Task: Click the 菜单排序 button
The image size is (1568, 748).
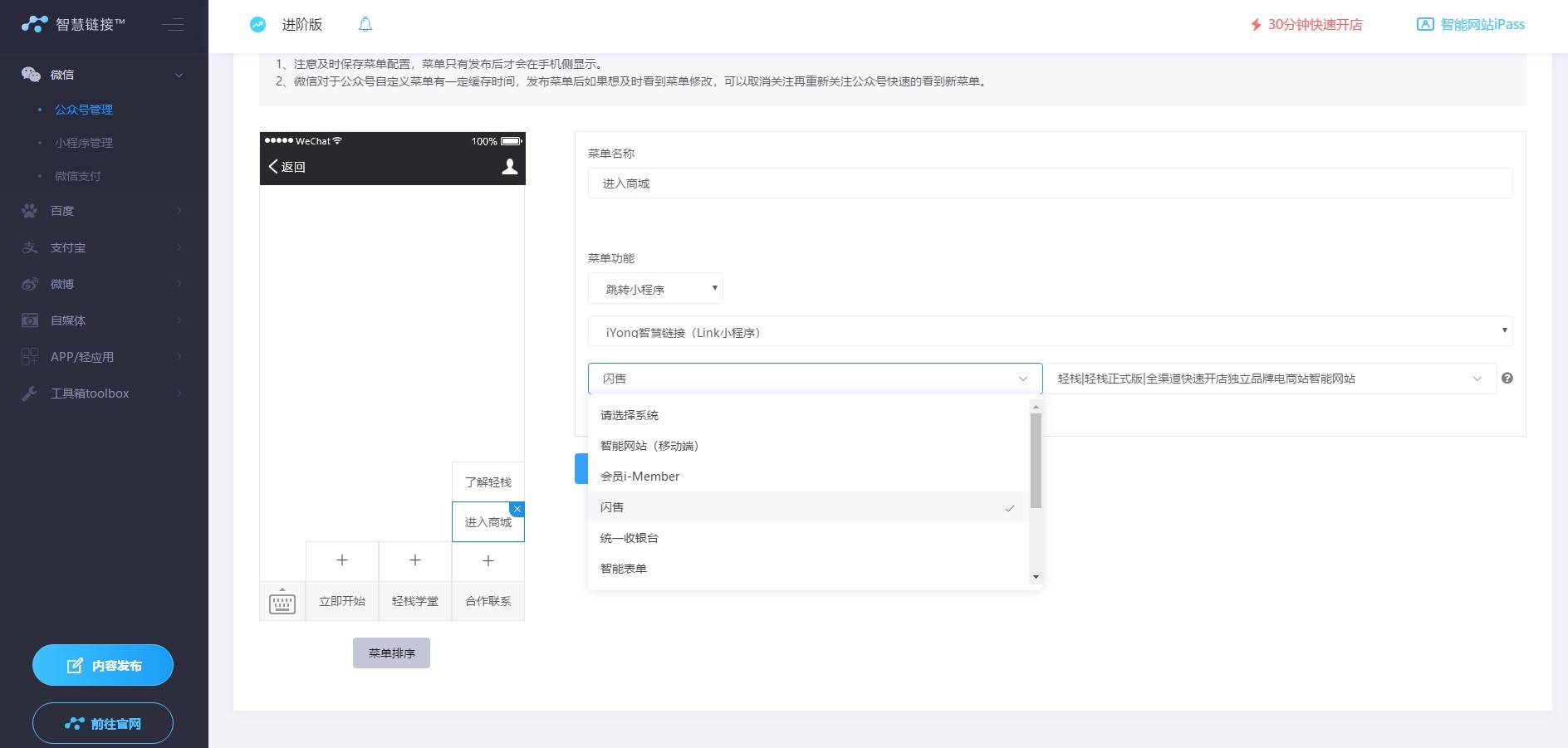Action: 391,653
